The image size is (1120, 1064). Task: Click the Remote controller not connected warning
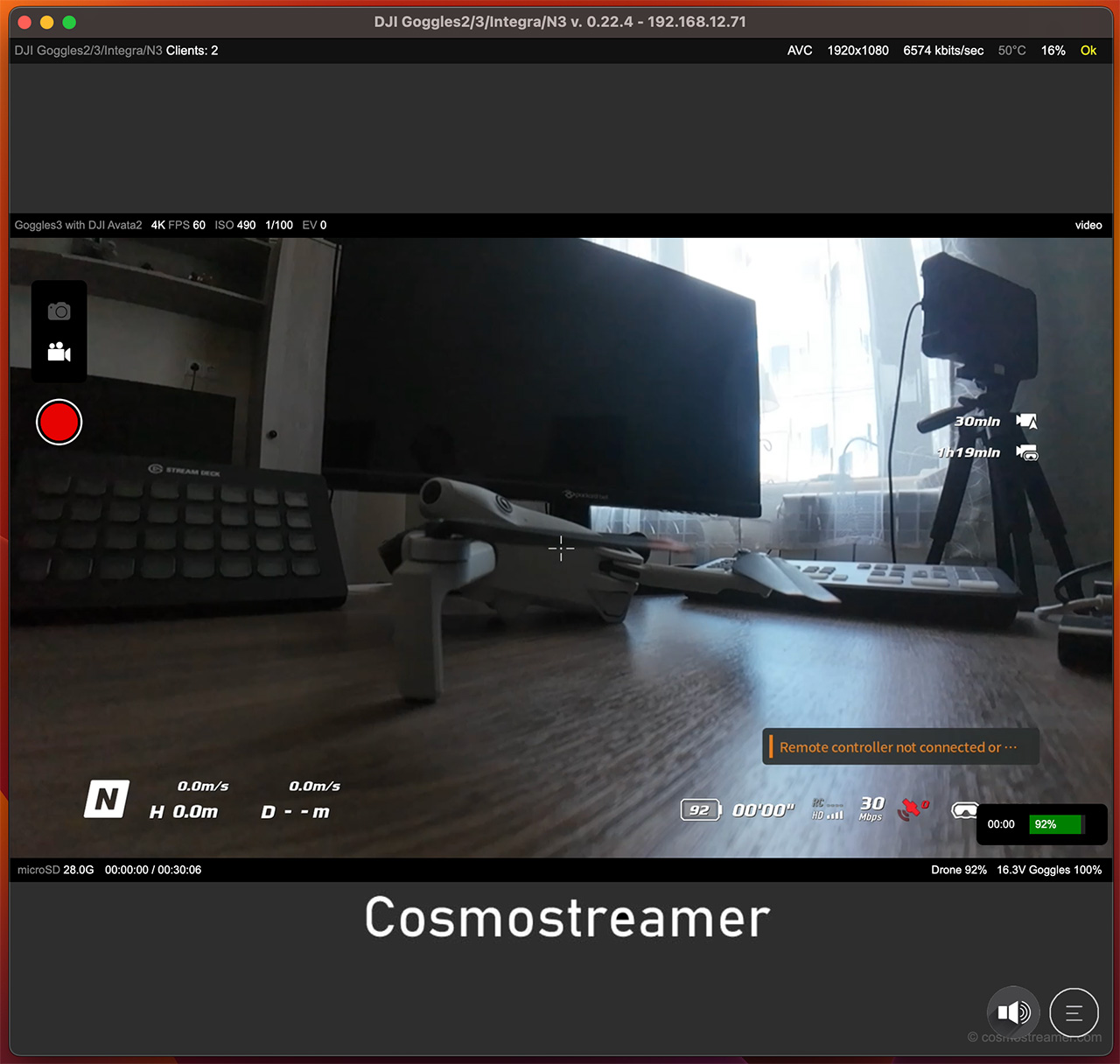click(x=900, y=747)
